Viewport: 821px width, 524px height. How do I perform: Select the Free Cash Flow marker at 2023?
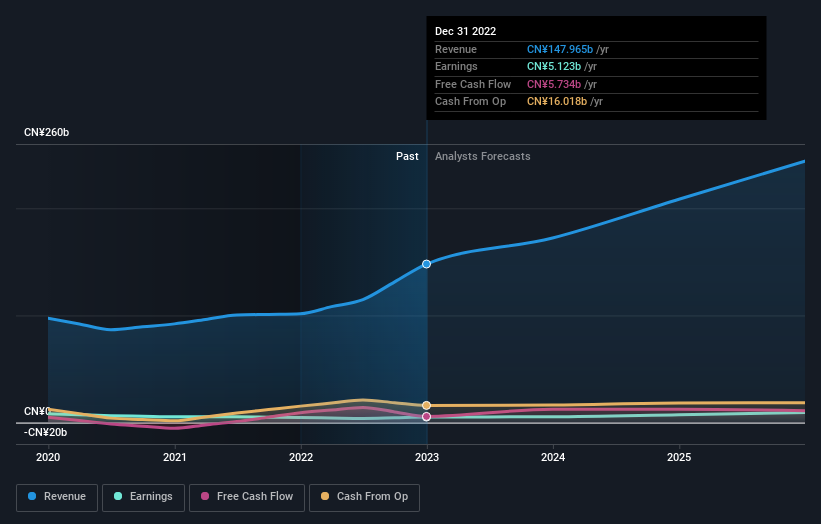(x=427, y=417)
